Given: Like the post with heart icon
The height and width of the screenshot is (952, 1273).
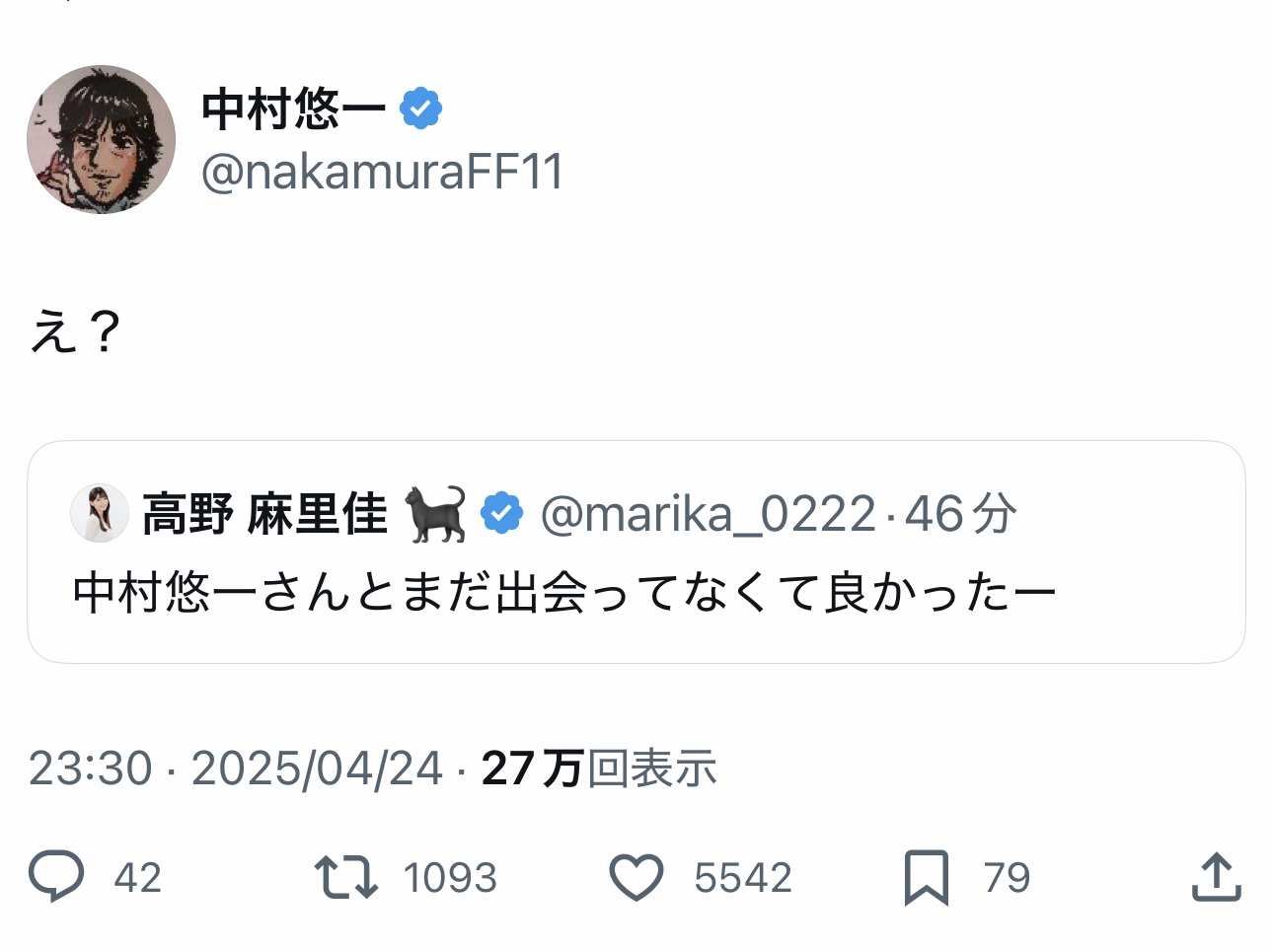Looking at the screenshot, I should click(636, 877).
